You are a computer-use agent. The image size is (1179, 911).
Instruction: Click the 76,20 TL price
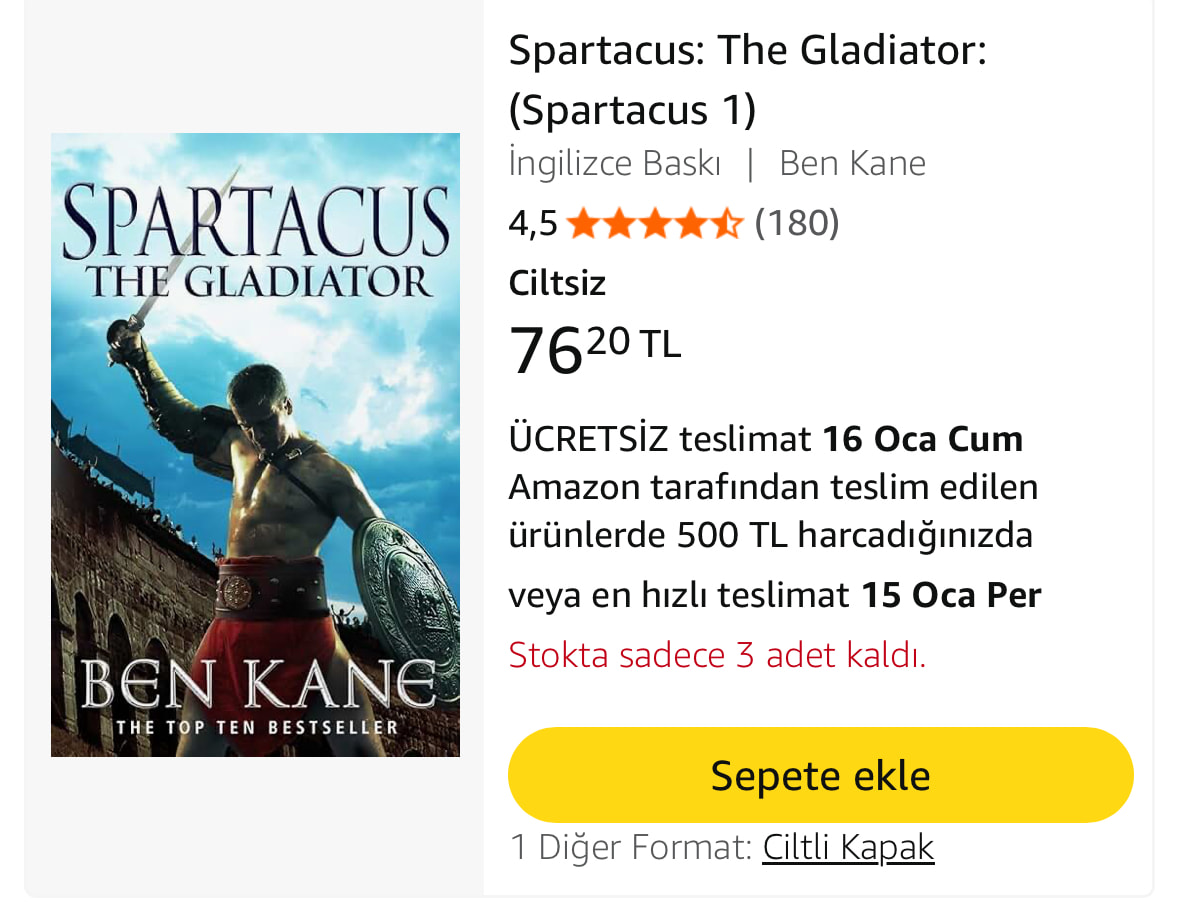click(x=595, y=350)
